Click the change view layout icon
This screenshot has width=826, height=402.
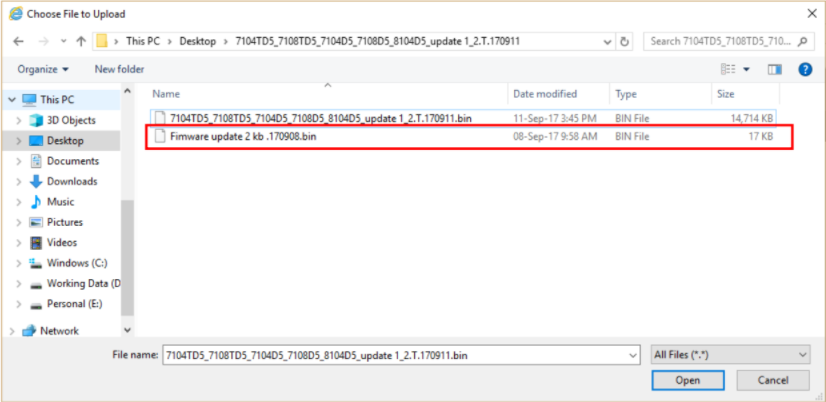[729, 69]
